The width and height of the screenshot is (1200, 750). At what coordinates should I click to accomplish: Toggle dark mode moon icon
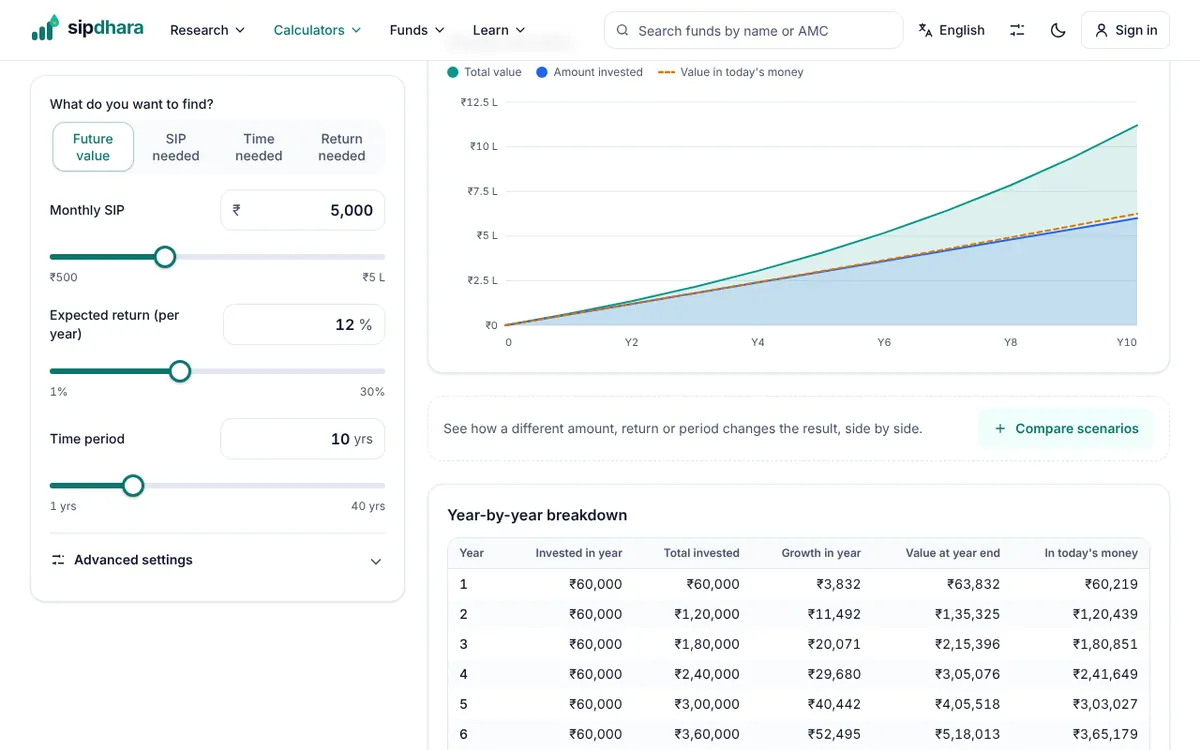(x=1058, y=30)
